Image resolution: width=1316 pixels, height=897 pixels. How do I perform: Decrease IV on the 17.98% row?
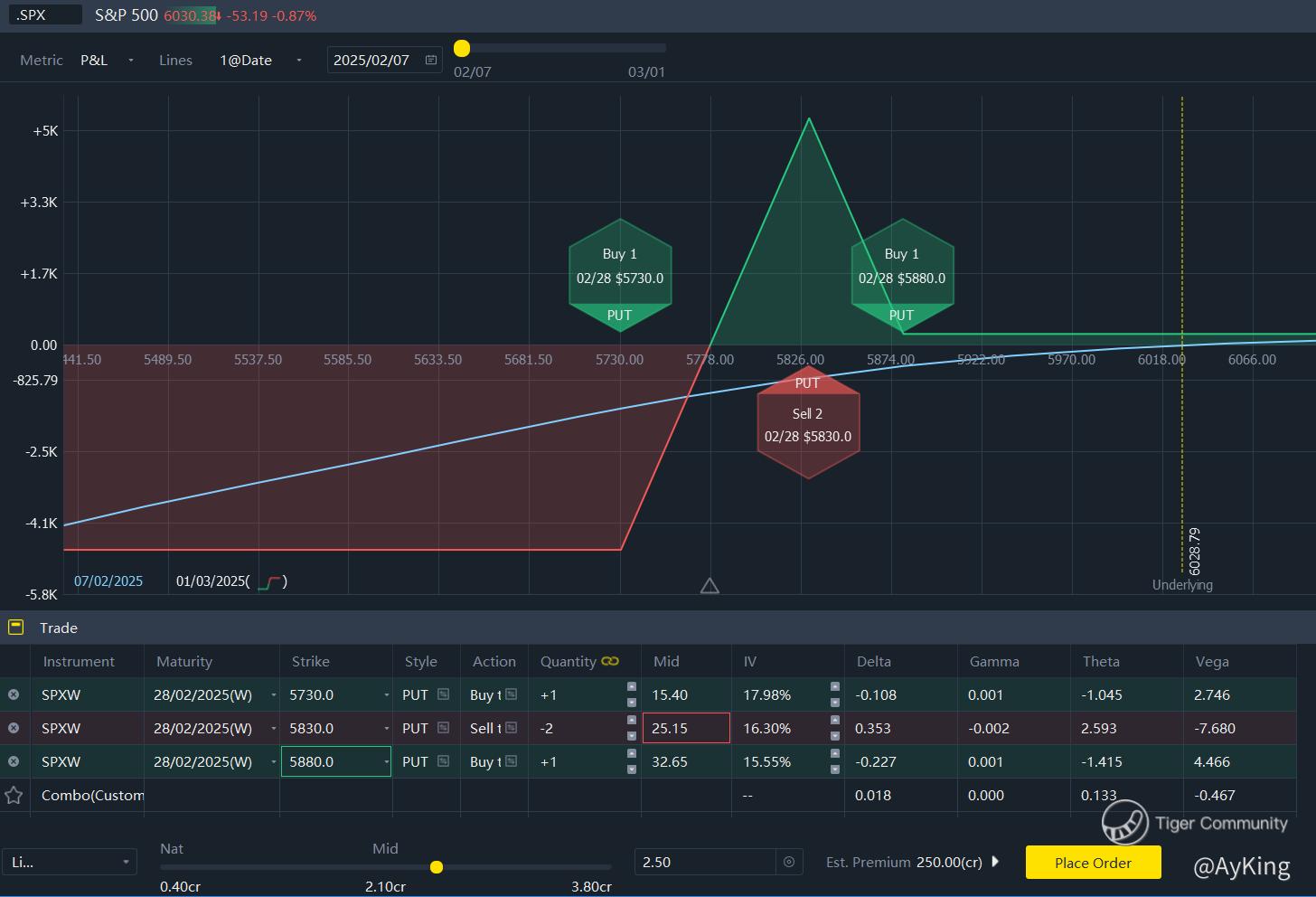click(834, 702)
